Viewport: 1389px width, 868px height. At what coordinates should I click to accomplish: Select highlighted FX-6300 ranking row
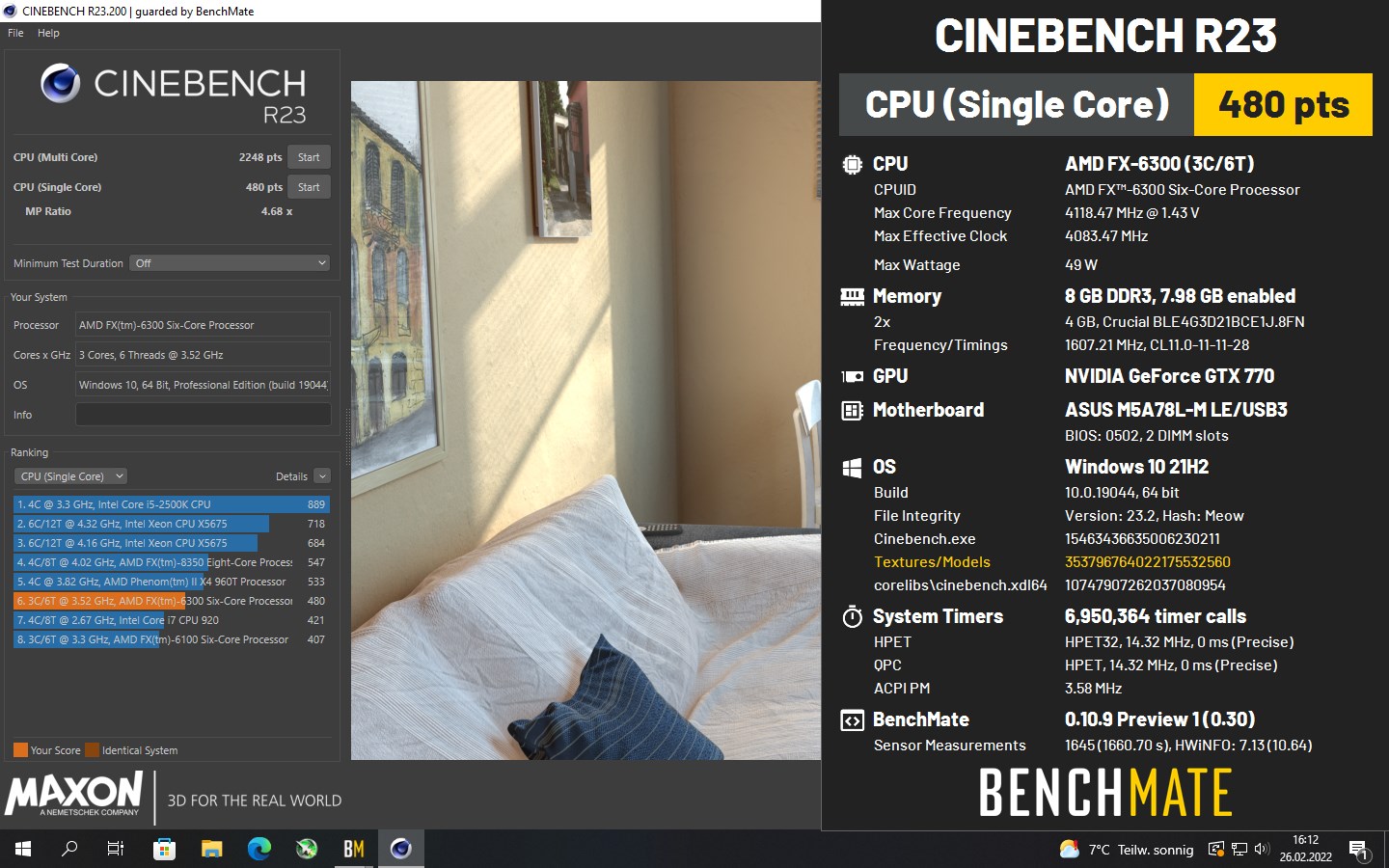[172, 601]
